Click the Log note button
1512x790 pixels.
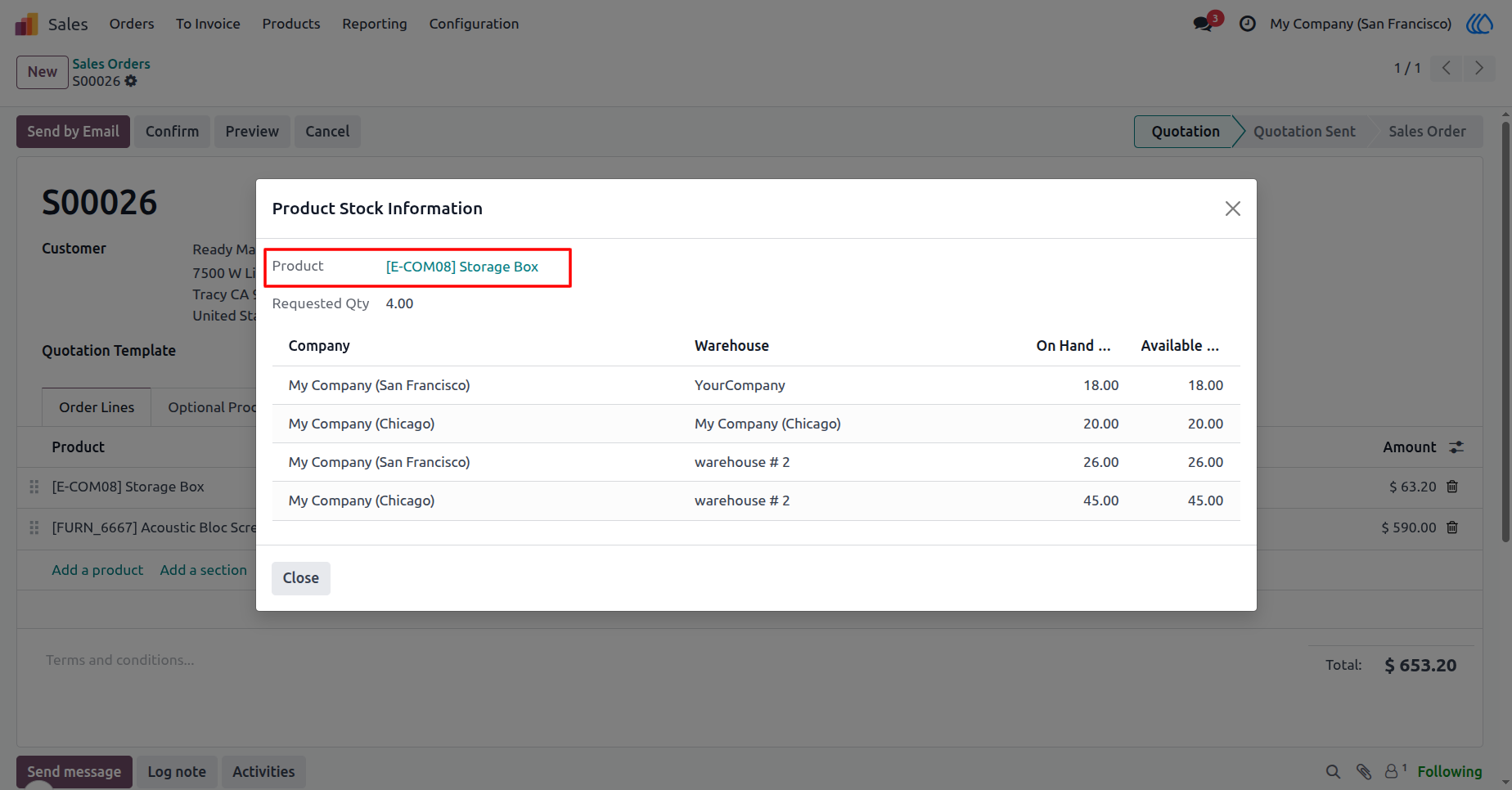pyautogui.click(x=177, y=772)
